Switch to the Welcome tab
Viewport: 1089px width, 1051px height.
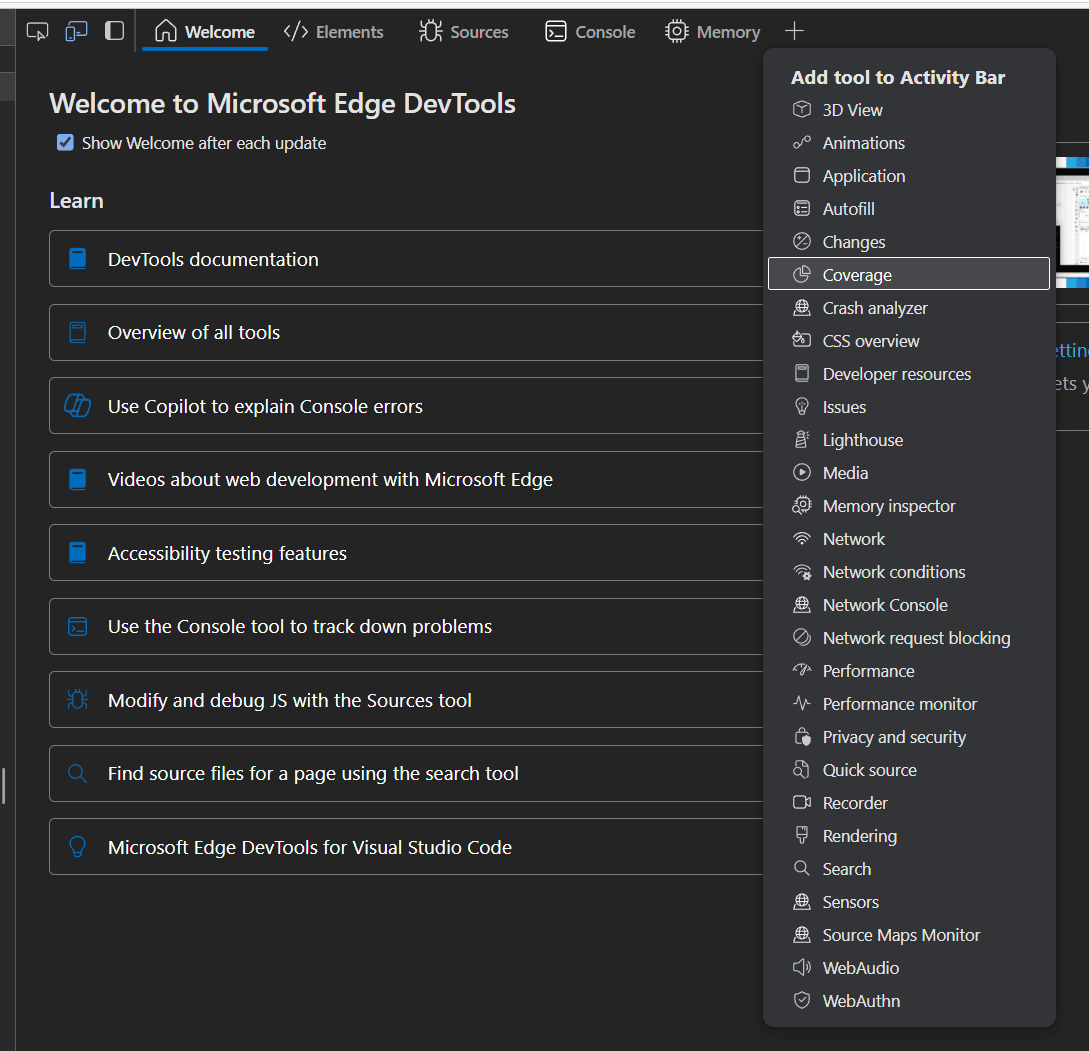[x=205, y=31]
